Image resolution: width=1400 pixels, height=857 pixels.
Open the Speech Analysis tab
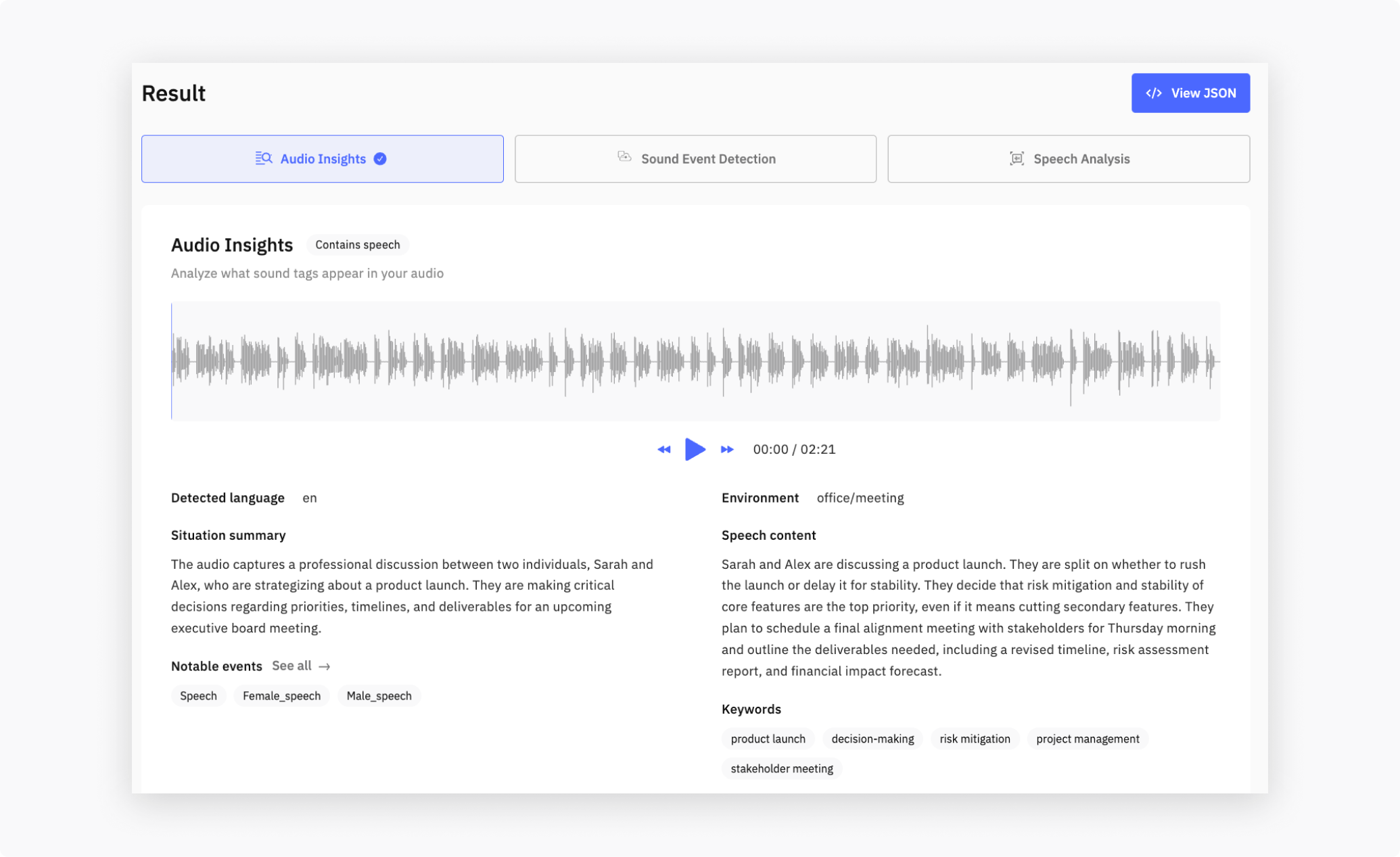coord(1069,159)
